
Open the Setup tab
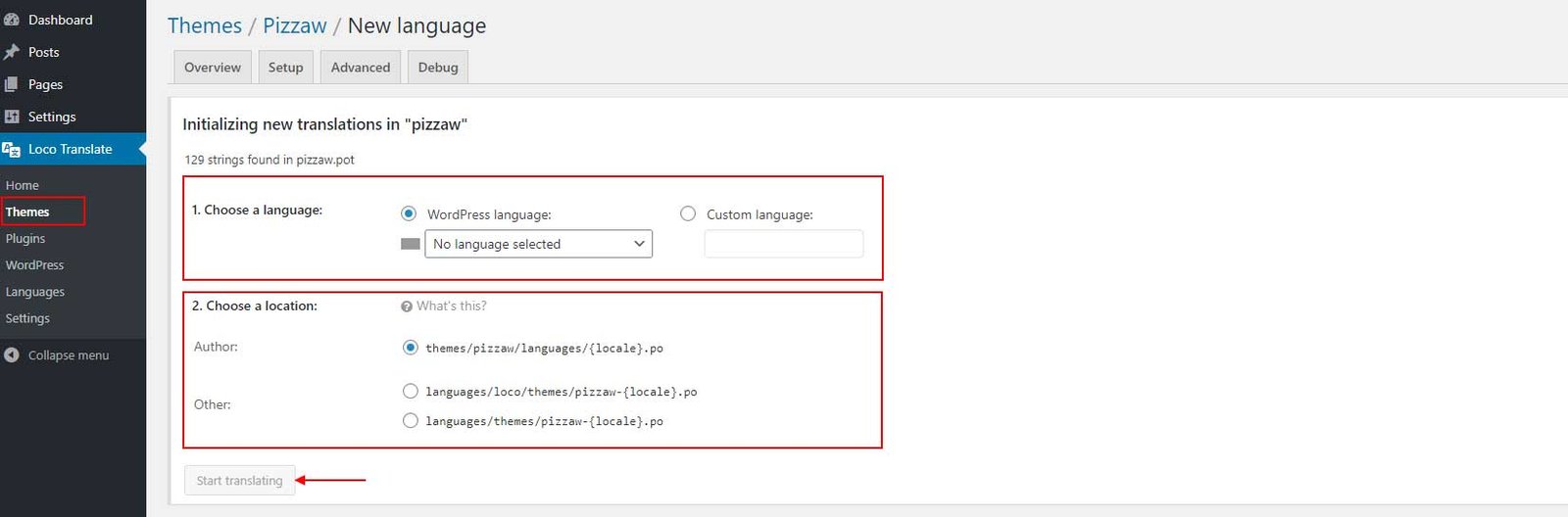[285, 68]
